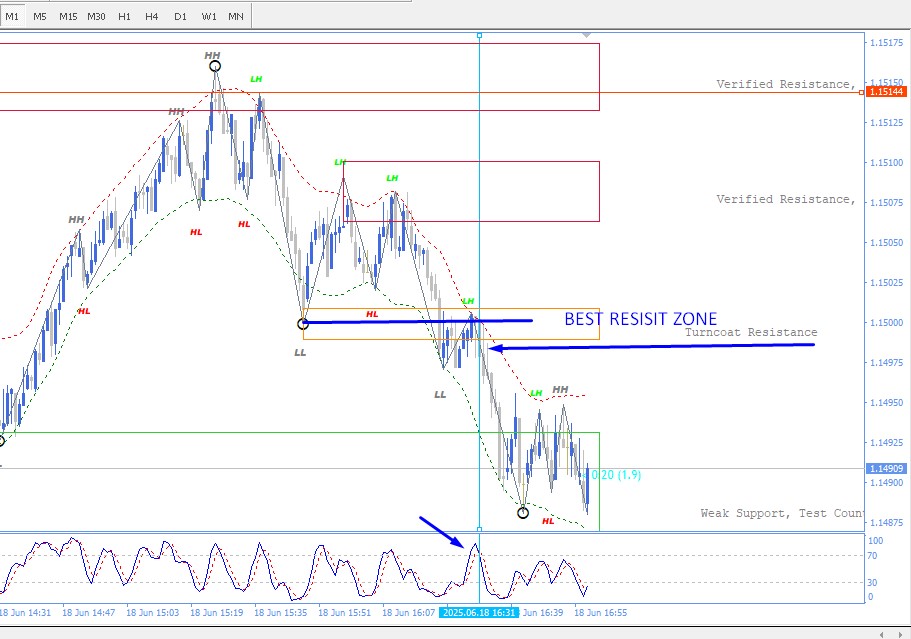This screenshot has width=911, height=639.
Task: Choose the MN monthly timeframe
Action: point(236,17)
